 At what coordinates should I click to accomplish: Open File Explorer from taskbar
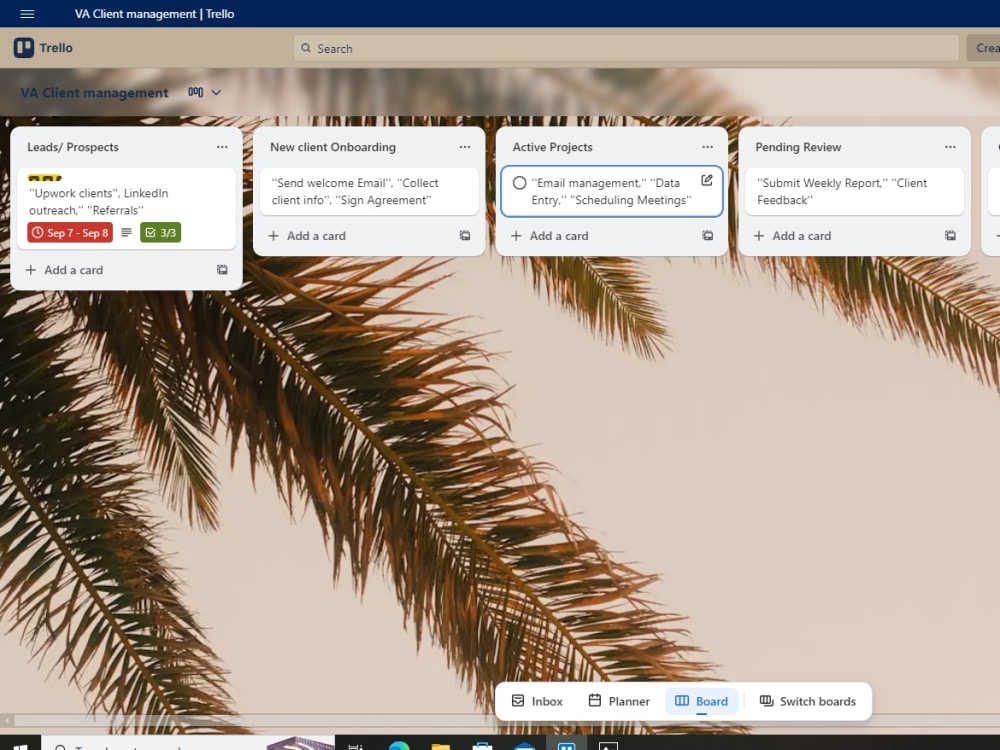(441, 746)
